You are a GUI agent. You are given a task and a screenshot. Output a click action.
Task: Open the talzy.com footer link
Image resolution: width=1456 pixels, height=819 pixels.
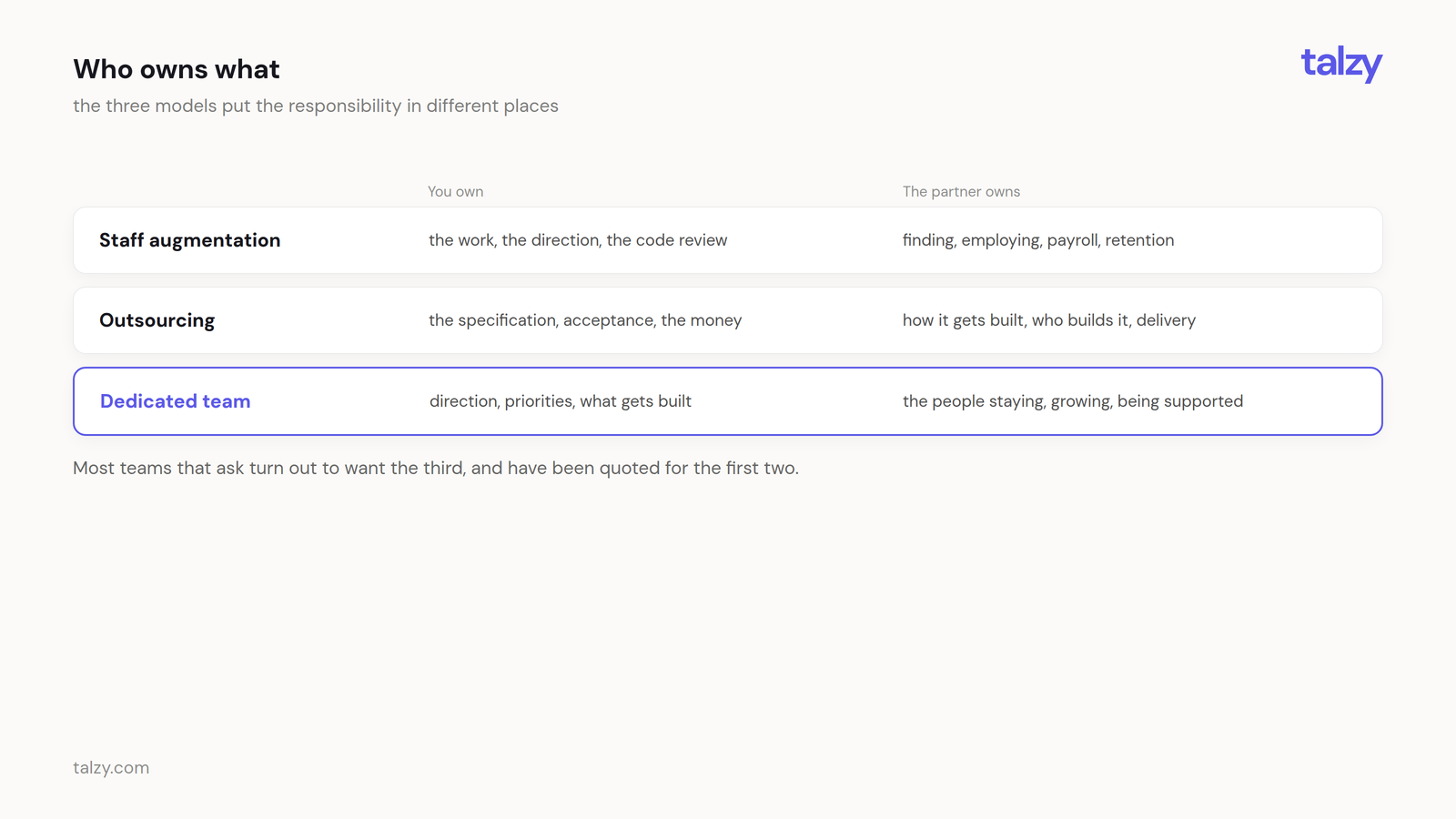coord(111,767)
